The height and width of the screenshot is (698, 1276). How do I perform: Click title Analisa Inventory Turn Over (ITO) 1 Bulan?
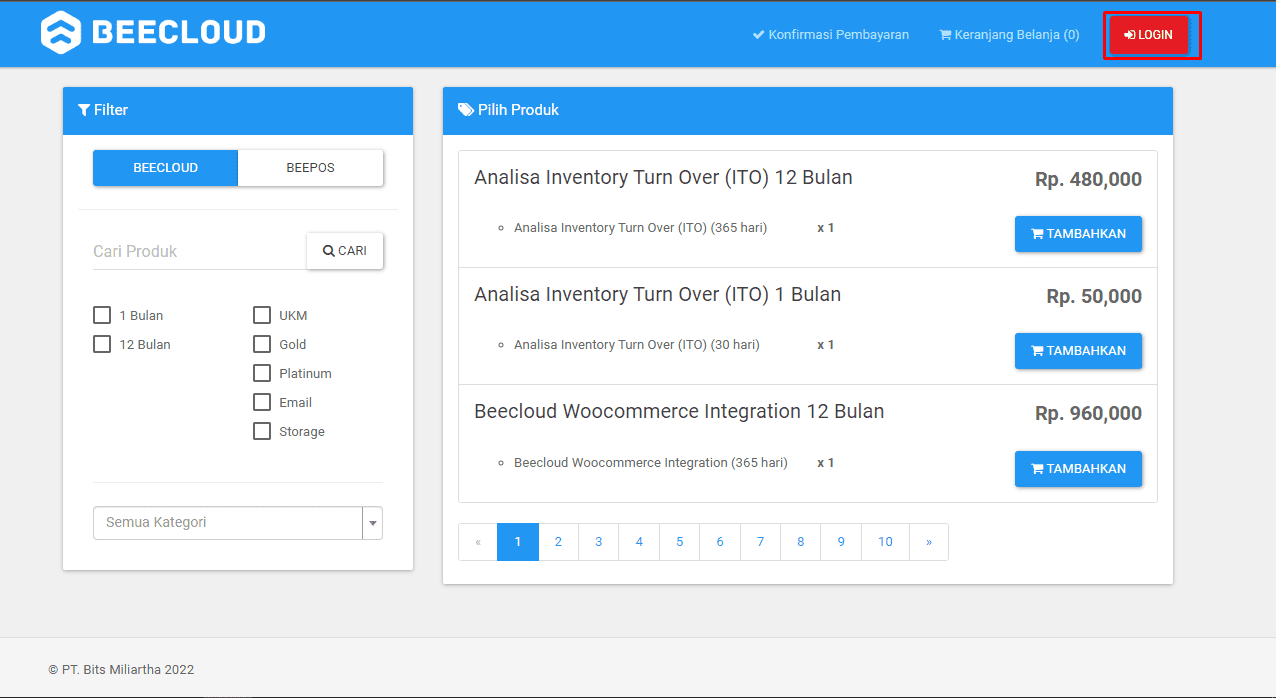coord(657,295)
